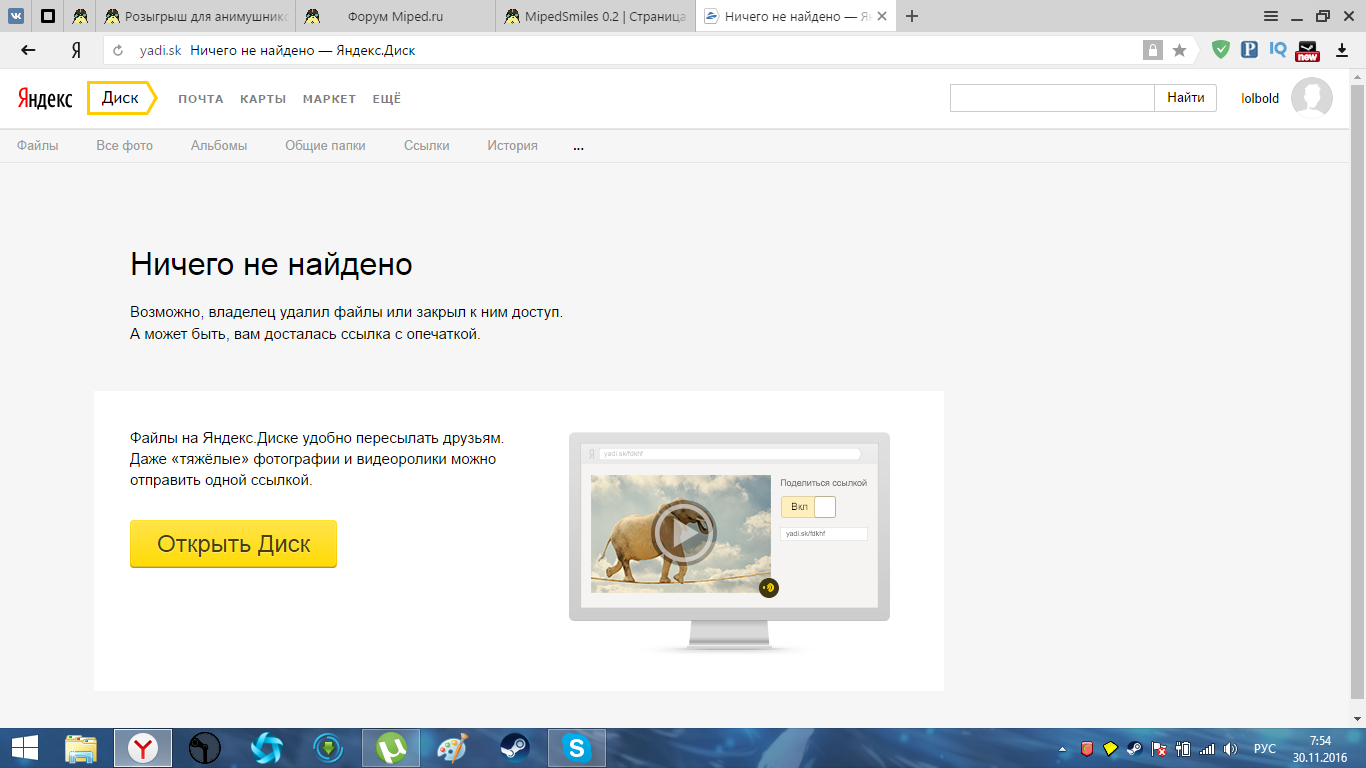1366x768 pixels.
Task: Go back with the arrow button
Action: point(28,50)
